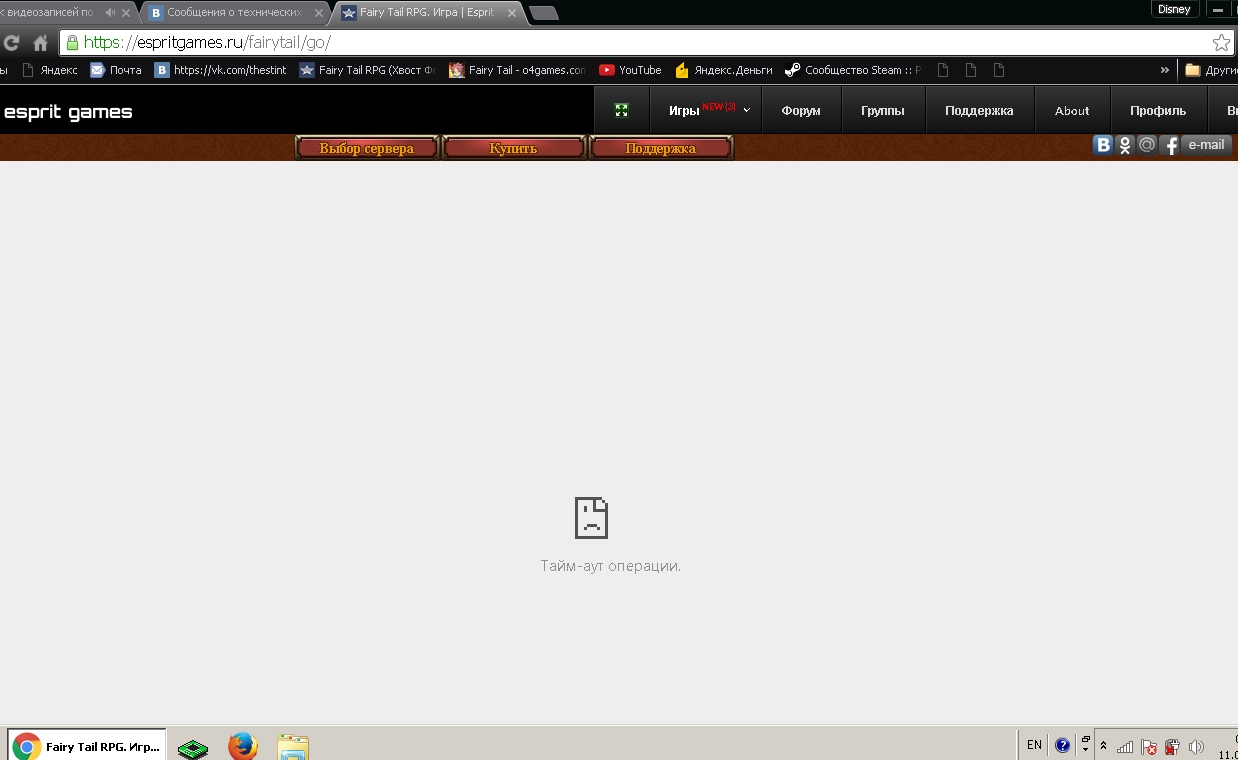Expand hidden bookmarks with the chevron

[1164, 70]
